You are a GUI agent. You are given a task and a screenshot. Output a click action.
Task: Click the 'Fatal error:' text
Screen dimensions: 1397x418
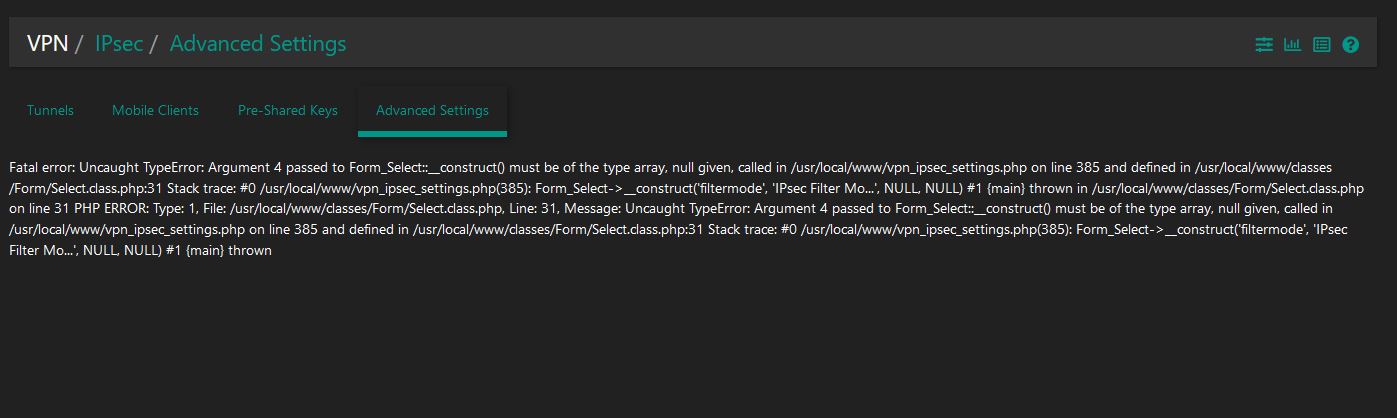point(41,168)
